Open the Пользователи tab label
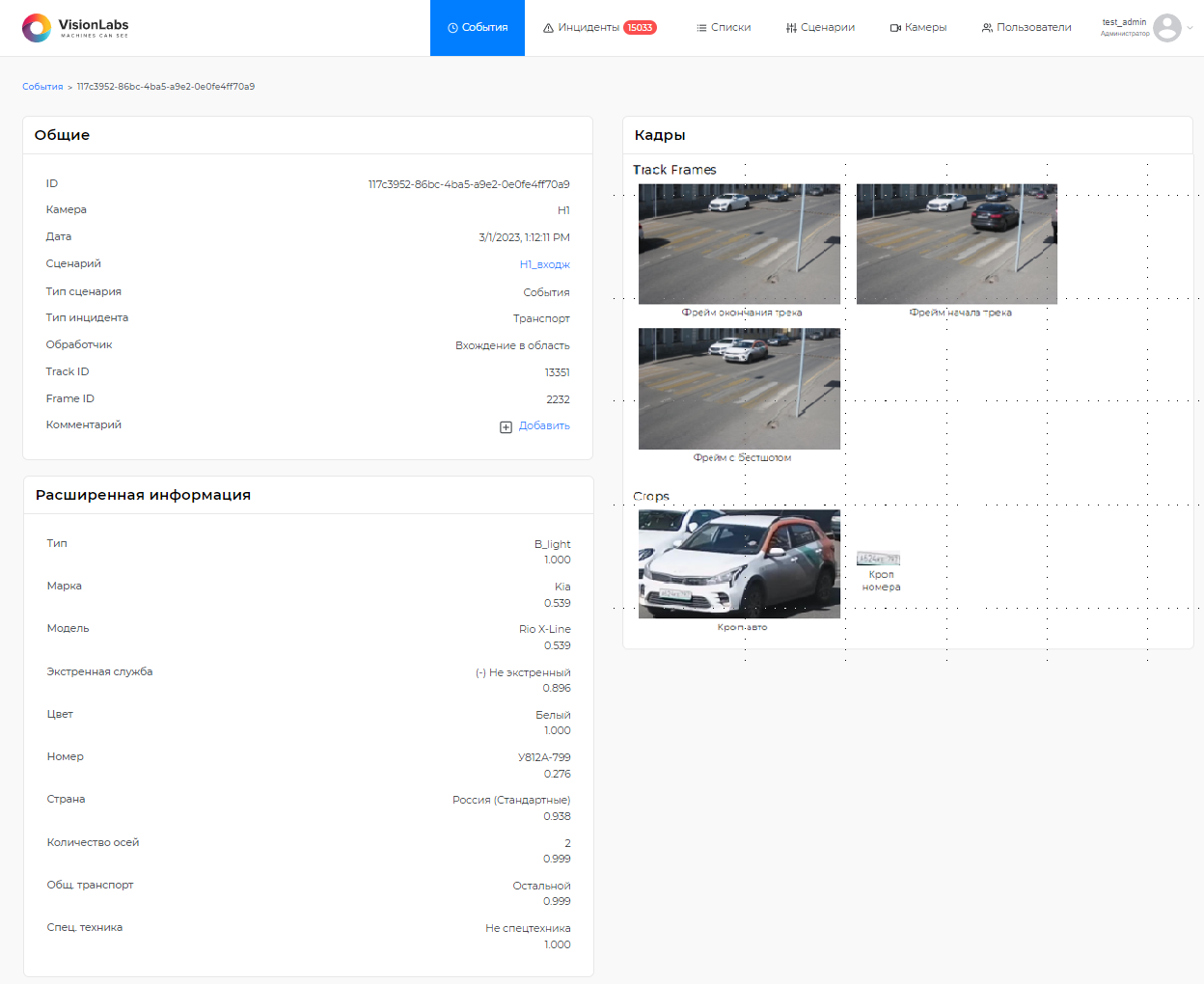The image size is (1204, 984). pos(1034,28)
